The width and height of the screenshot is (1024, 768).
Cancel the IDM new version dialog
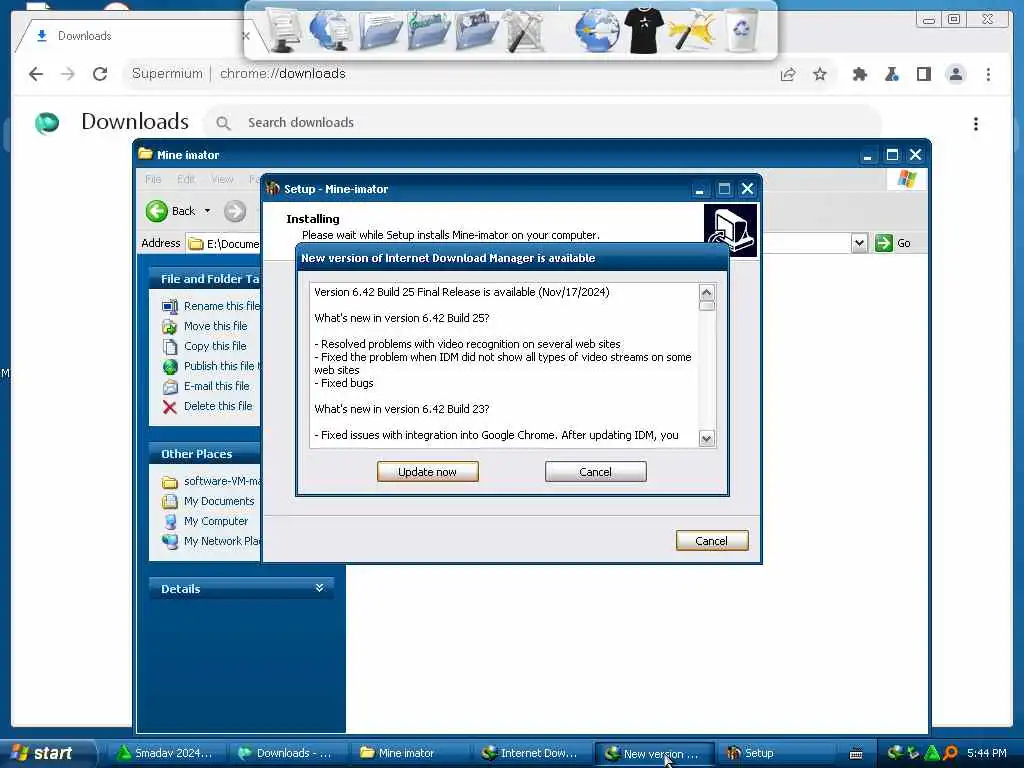point(596,472)
